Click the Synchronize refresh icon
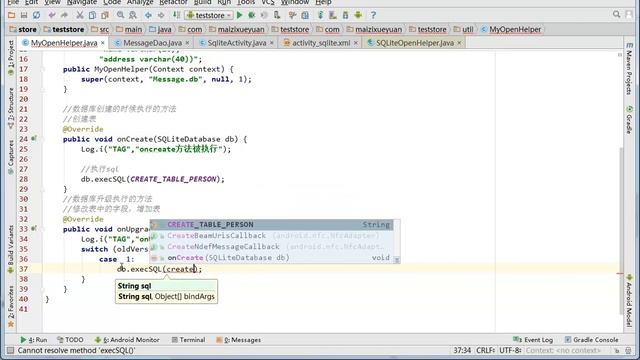This screenshot has height=360, width=640. 37,16
